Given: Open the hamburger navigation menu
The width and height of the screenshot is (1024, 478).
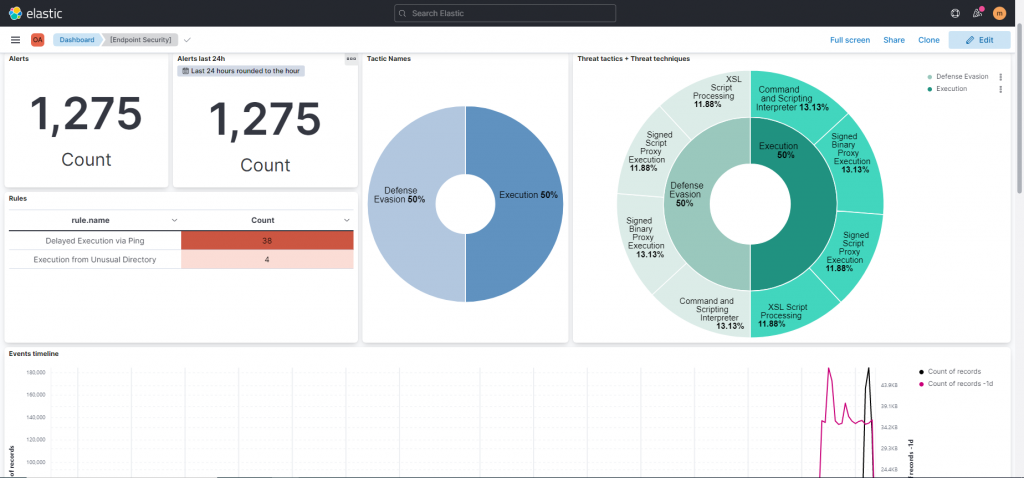Looking at the screenshot, I should click(16, 40).
